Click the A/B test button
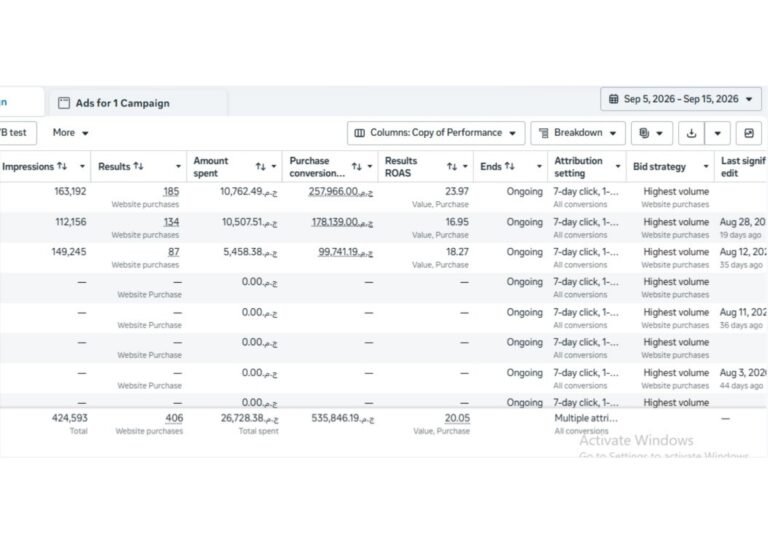 [17, 133]
